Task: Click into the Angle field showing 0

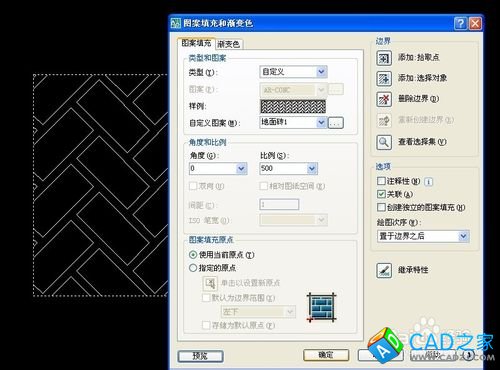Action: click(x=213, y=169)
